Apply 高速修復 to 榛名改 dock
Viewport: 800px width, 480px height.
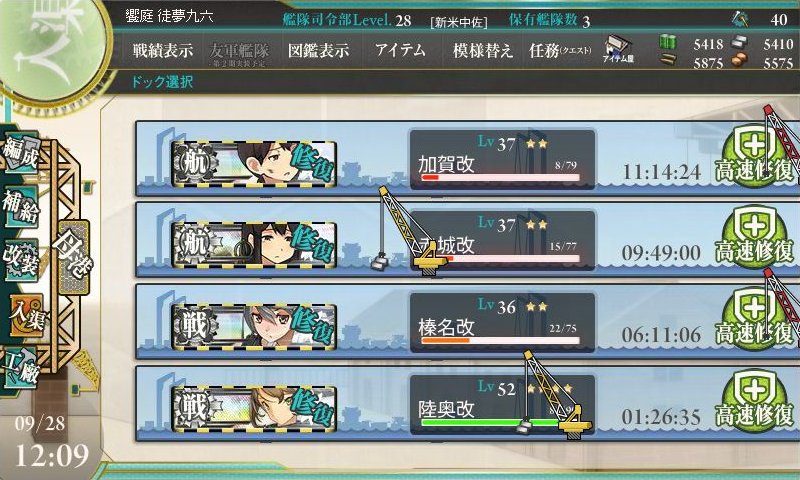click(x=754, y=320)
